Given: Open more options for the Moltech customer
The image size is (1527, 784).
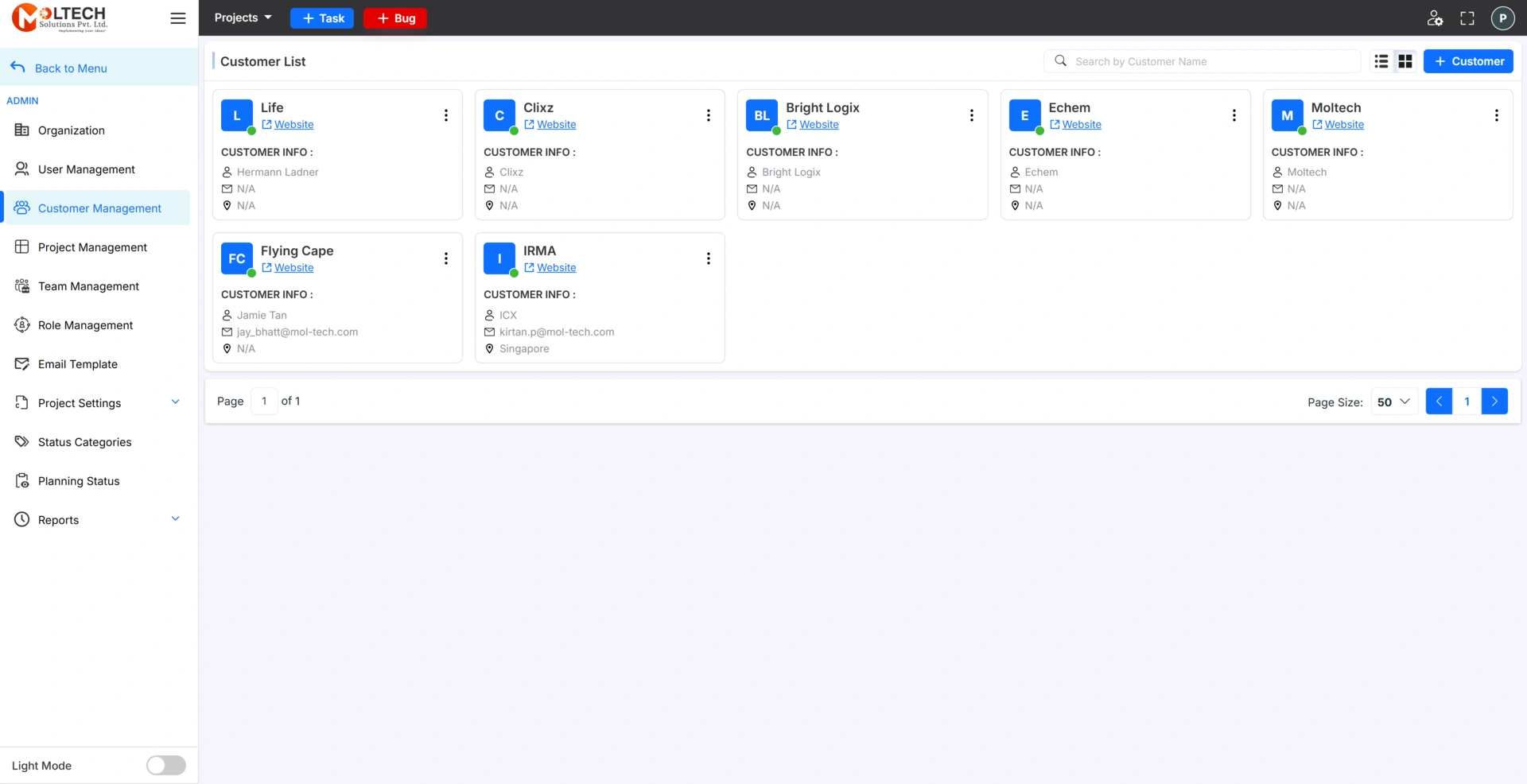Looking at the screenshot, I should click(x=1496, y=115).
